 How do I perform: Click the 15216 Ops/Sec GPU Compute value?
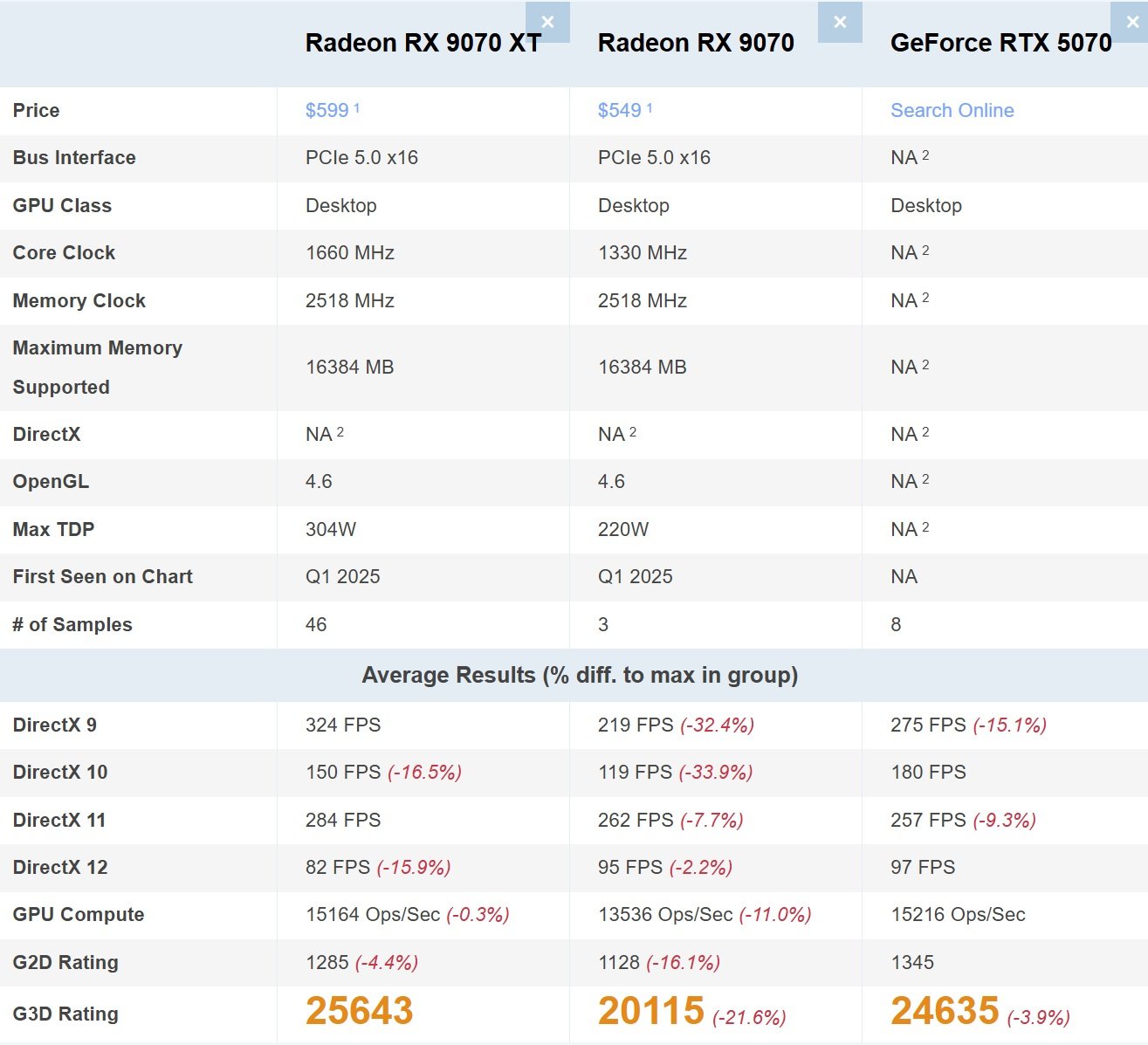pos(958,914)
